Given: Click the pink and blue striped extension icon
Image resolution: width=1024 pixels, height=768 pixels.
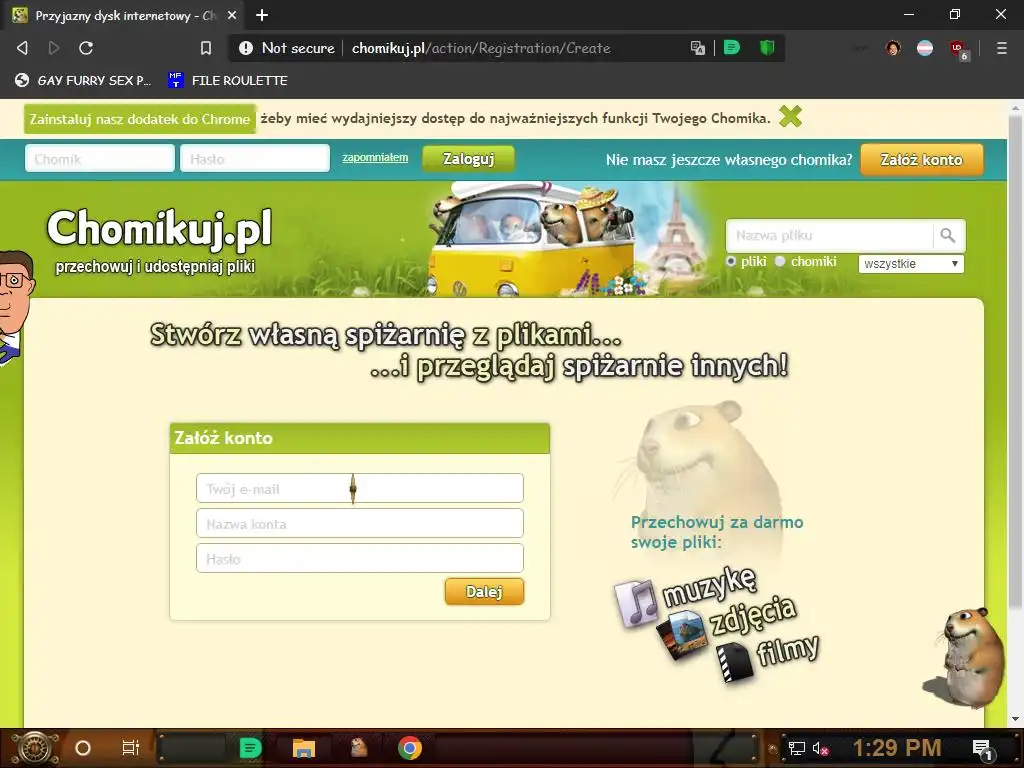Looking at the screenshot, I should click(x=925, y=48).
